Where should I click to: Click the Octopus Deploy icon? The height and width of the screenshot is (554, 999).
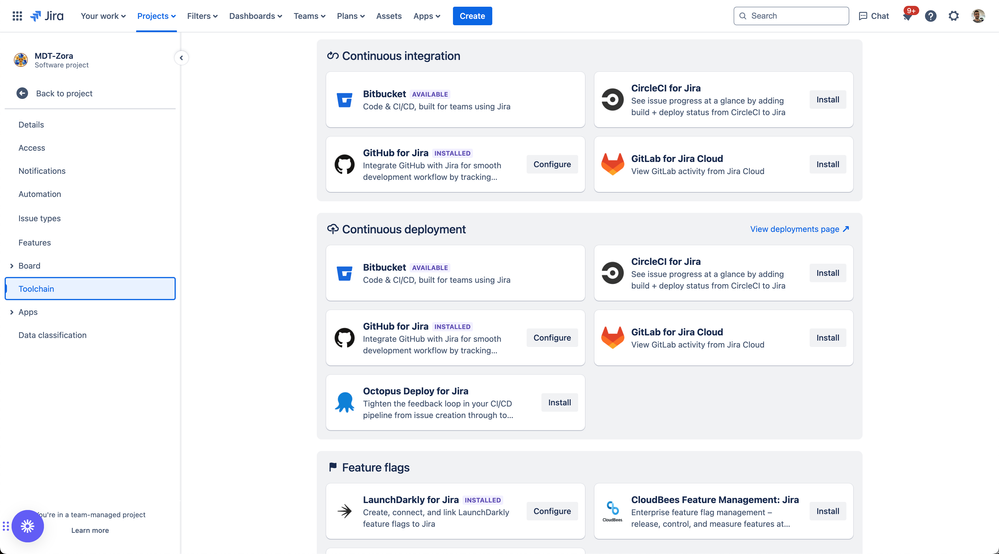point(345,402)
